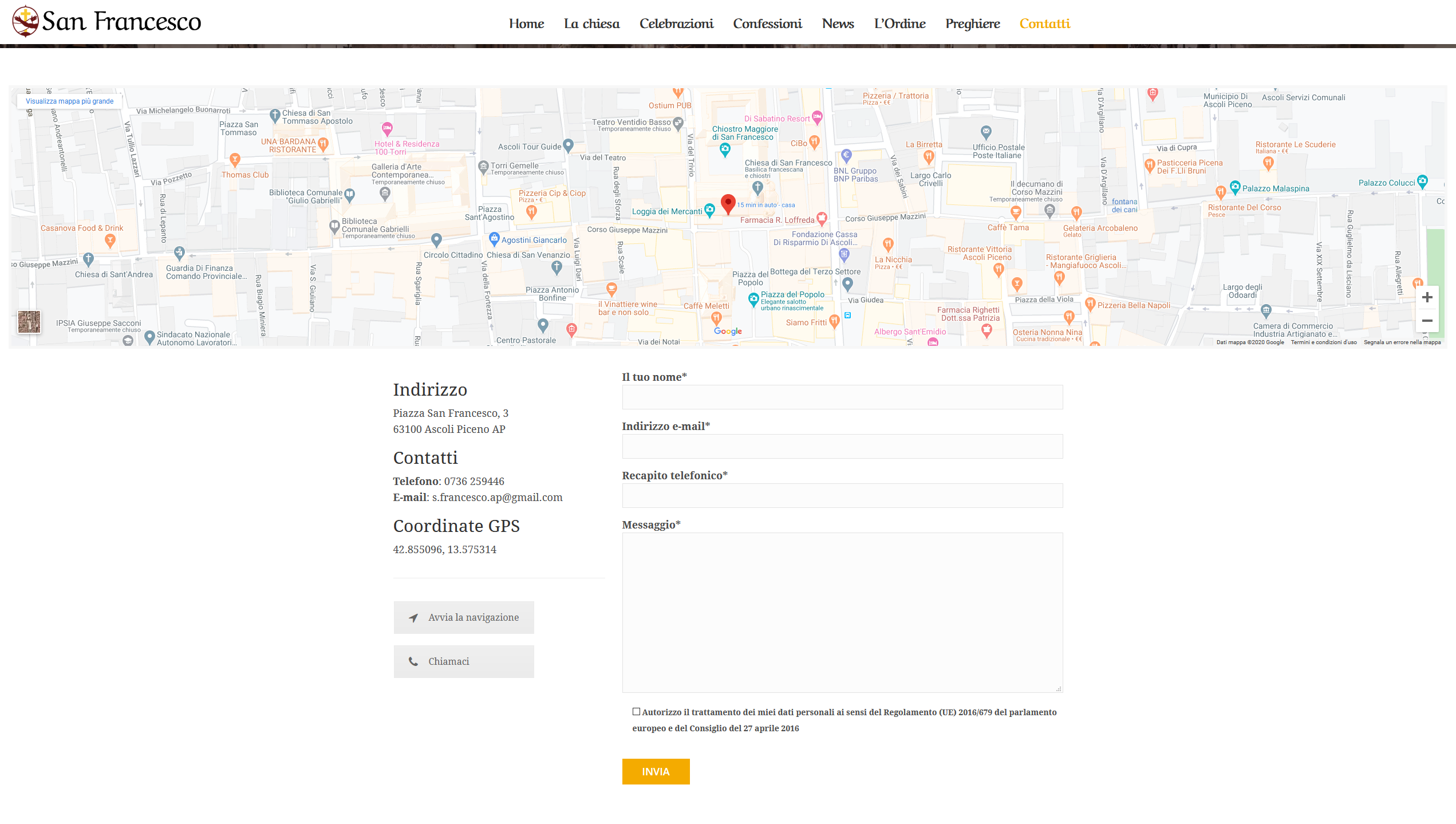Image resolution: width=1456 pixels, height=824 pixels.
Task: Click the Piazza del Popolo map marker
Action: (x=754, y=298)
